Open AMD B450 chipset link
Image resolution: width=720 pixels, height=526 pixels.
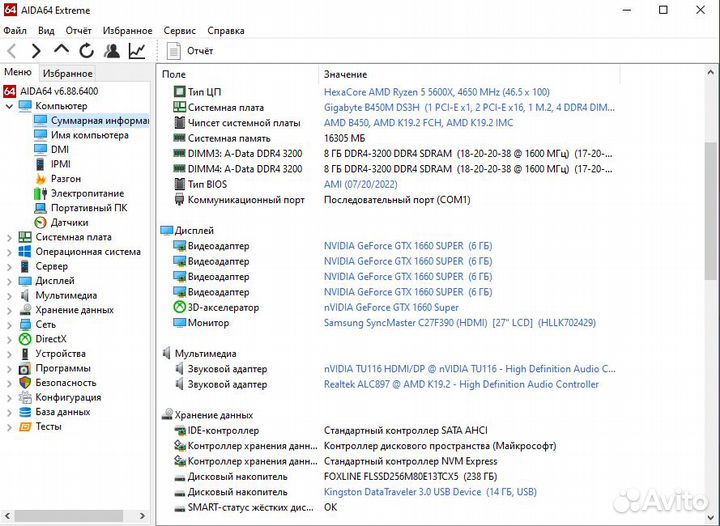[418, 123]
